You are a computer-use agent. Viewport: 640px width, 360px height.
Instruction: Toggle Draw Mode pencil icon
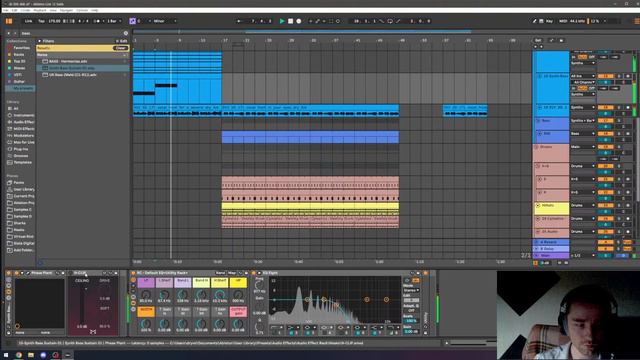click(x=534, y=21)
